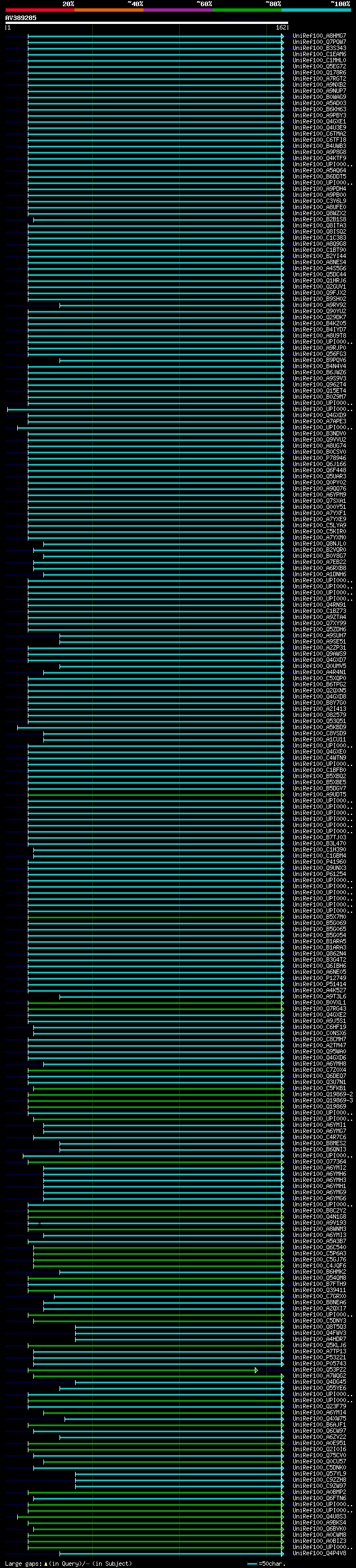Click the UniRef100_B1ARA5 label

tap(319, 942)
